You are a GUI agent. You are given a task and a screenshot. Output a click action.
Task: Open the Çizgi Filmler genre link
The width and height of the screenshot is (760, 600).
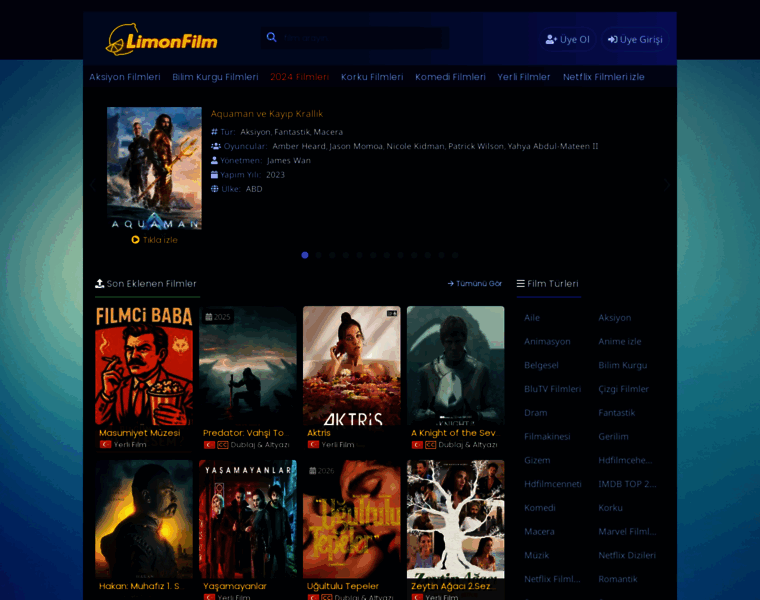[623, 389]
